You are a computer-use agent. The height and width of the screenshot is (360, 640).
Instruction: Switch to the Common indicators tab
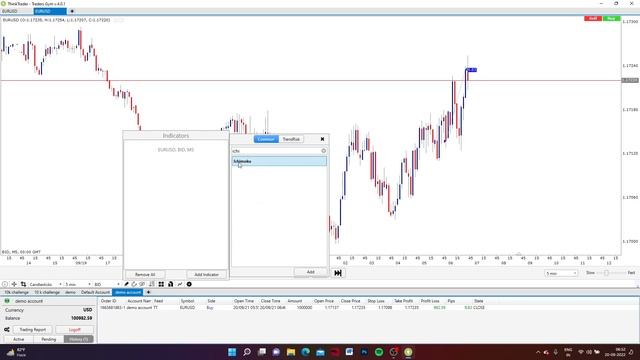click(x=266, y=139)
